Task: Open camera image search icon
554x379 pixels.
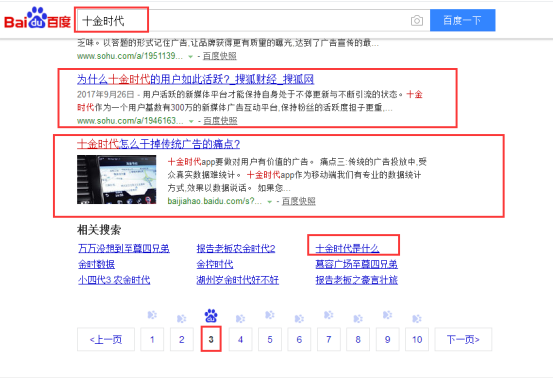Action: click(x=417, y=21)
